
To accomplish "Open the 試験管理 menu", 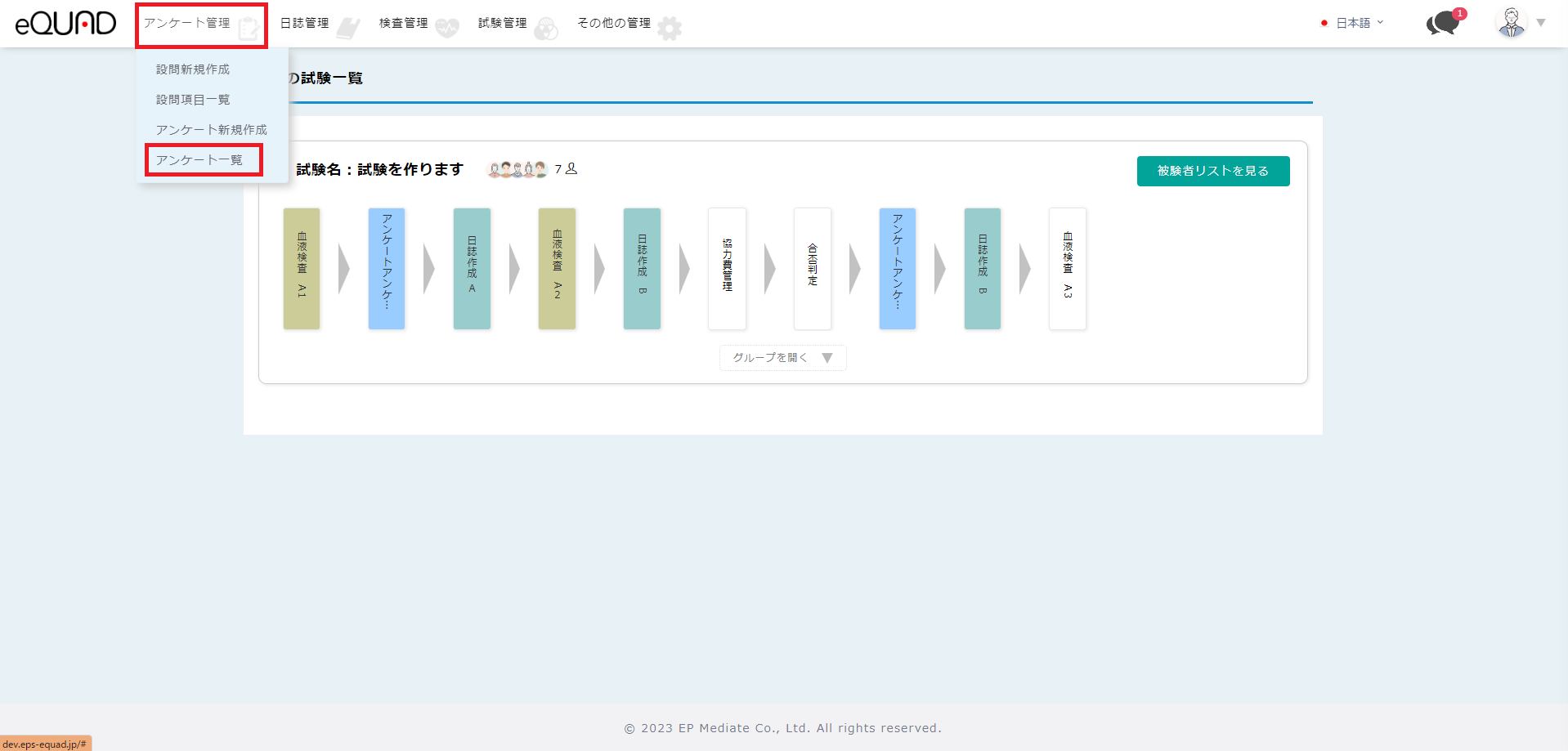I will 503,23.
